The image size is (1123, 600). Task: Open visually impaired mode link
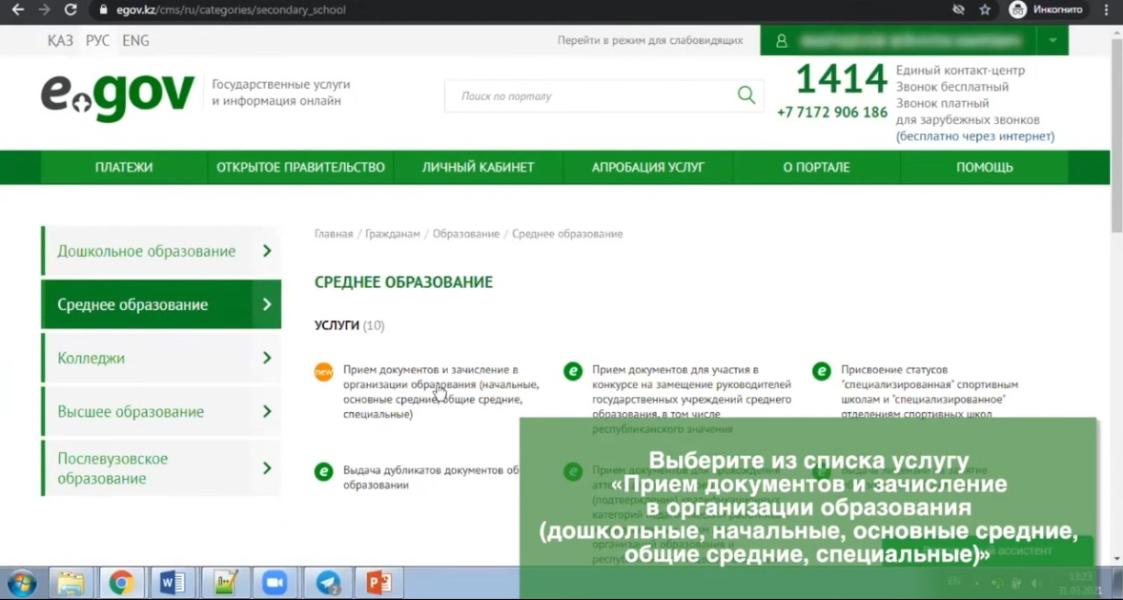click(650, 41)
